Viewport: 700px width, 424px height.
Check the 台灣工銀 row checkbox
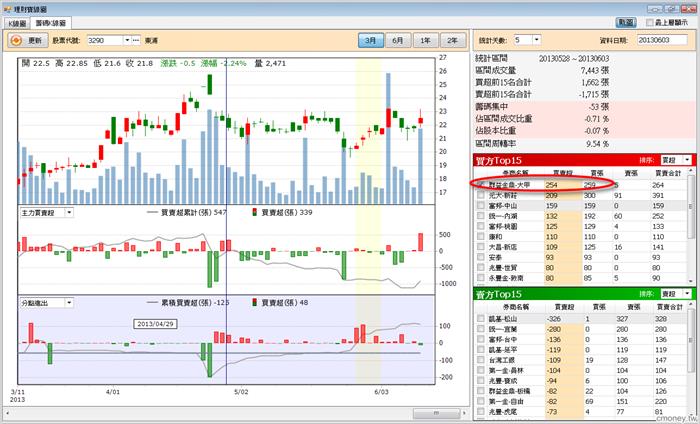(x=481, y=360)
